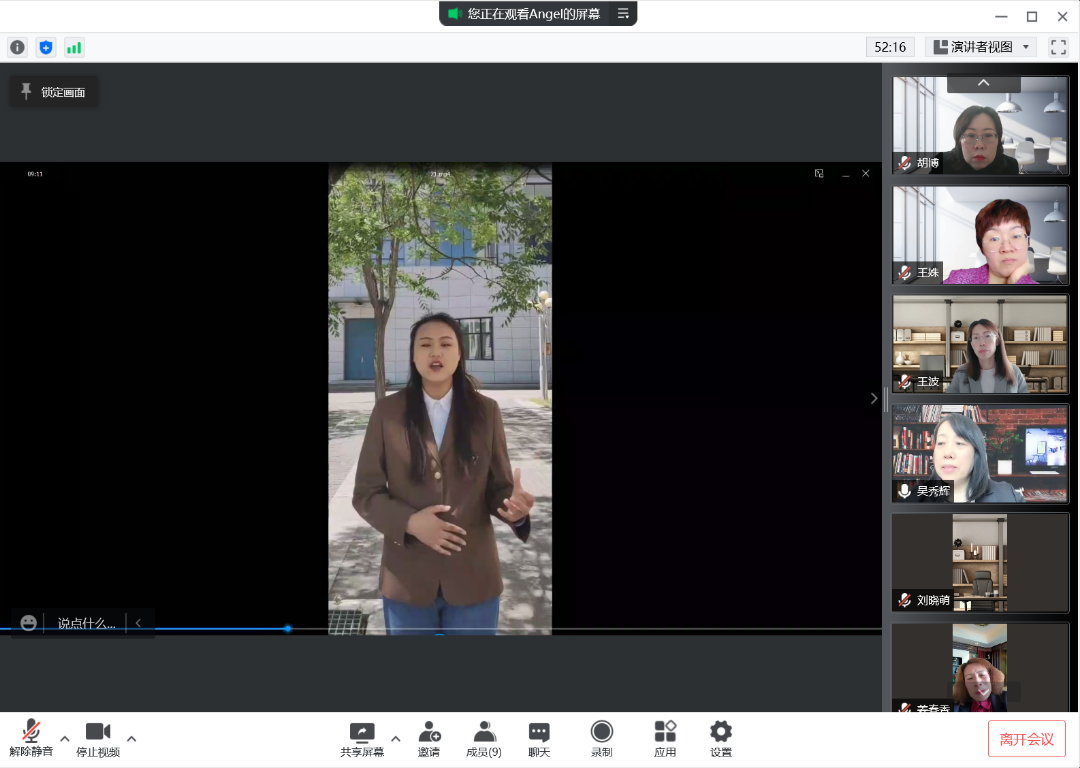This screenshot has height=768, width=1080.
Task: Click the 离开会议 leave button
Action: (1026, 739)
